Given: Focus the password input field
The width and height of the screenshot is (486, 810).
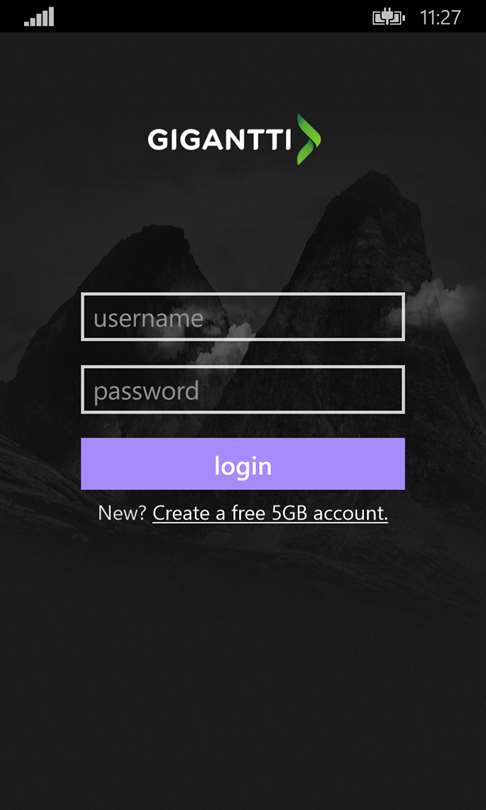Looking at the screenshot, I should point(243,390).
